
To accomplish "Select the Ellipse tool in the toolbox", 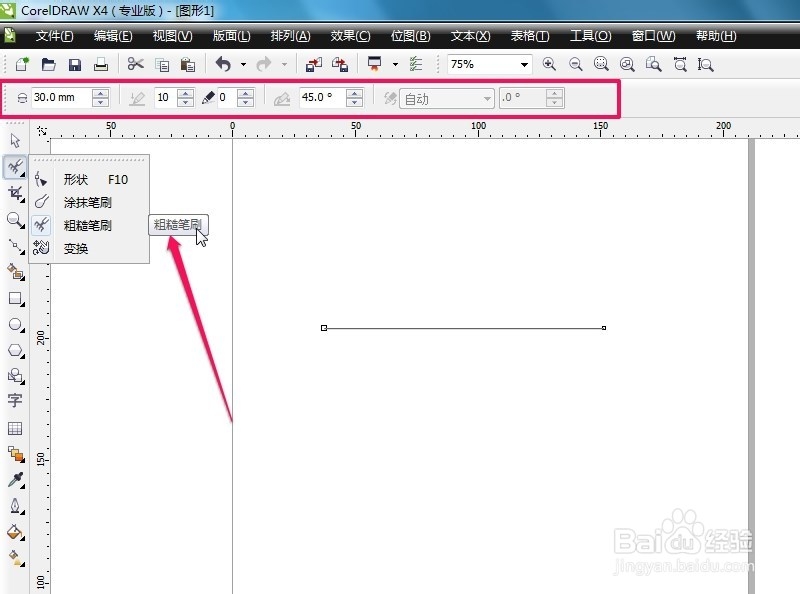I will tap(15, 325).
